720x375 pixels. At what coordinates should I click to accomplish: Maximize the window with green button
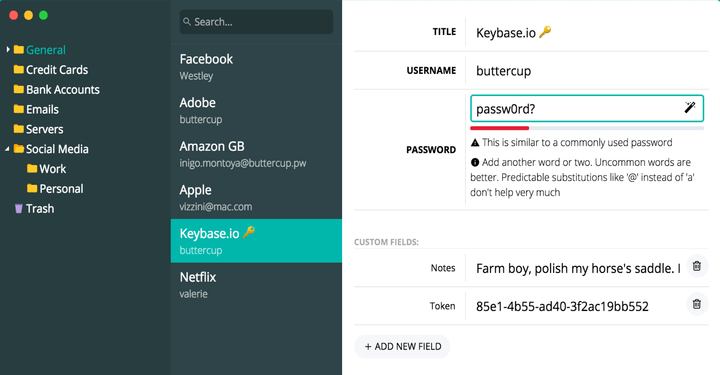tap(43, 15)
